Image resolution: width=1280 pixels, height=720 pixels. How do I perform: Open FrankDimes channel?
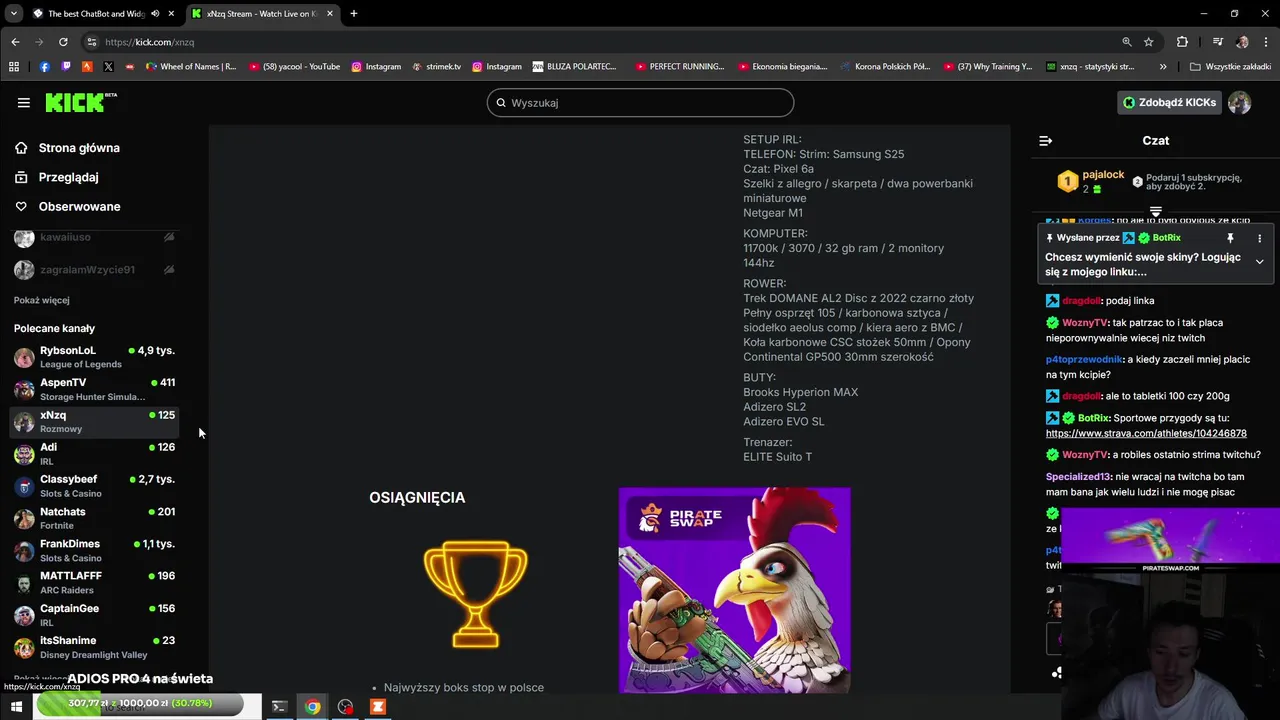tap(95, 550)
